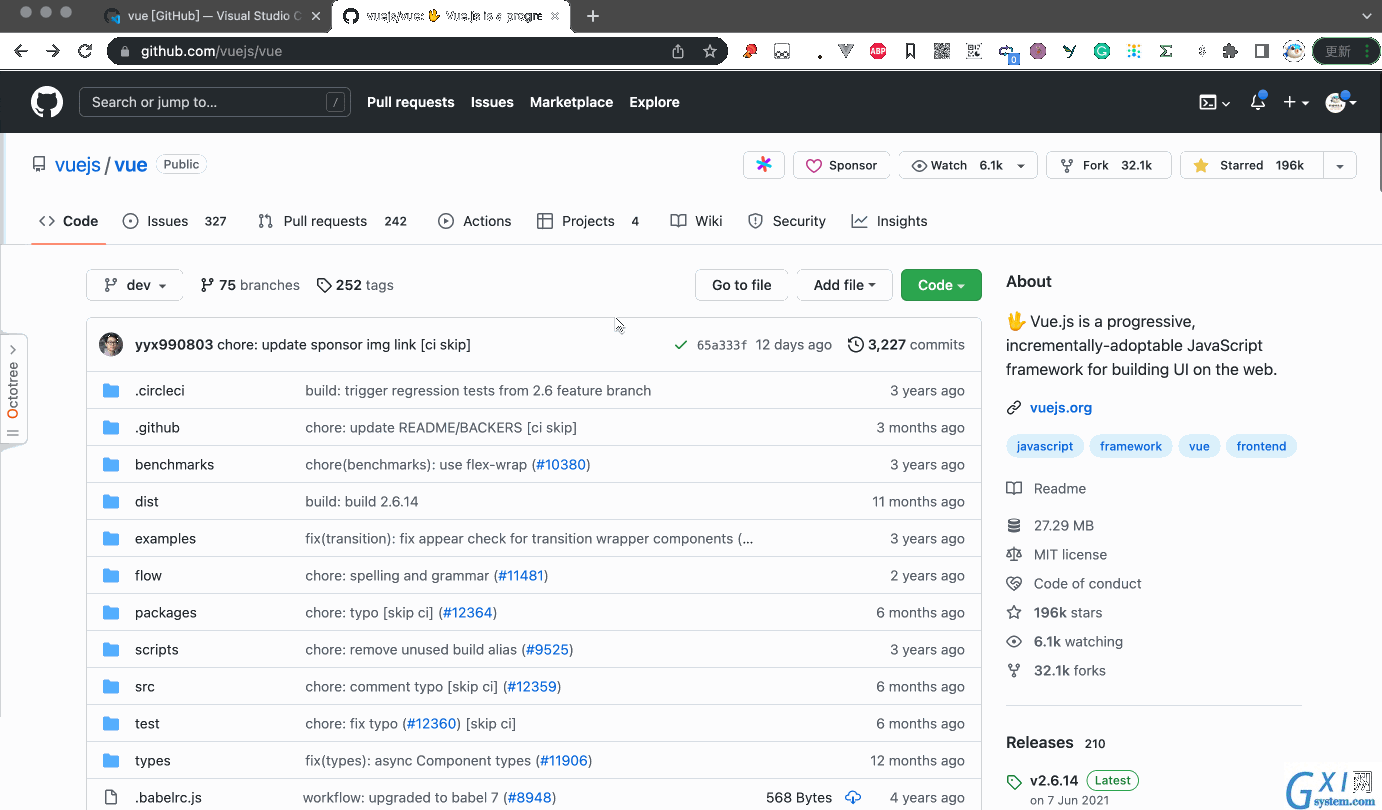Open pull request #10380 link

(x=562, y=464)
